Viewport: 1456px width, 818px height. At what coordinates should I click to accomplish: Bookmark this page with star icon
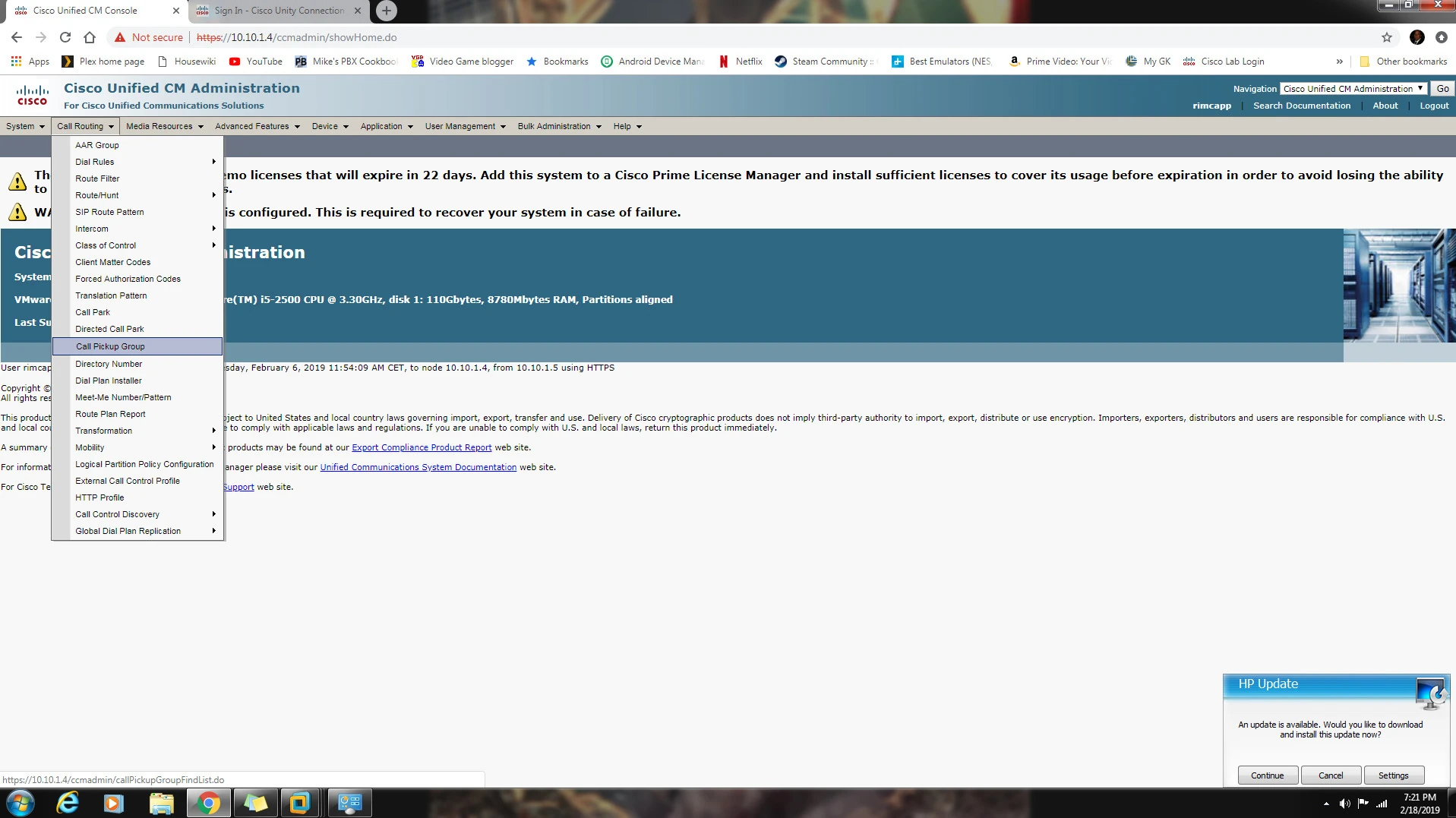click(x=1386, y=37)
